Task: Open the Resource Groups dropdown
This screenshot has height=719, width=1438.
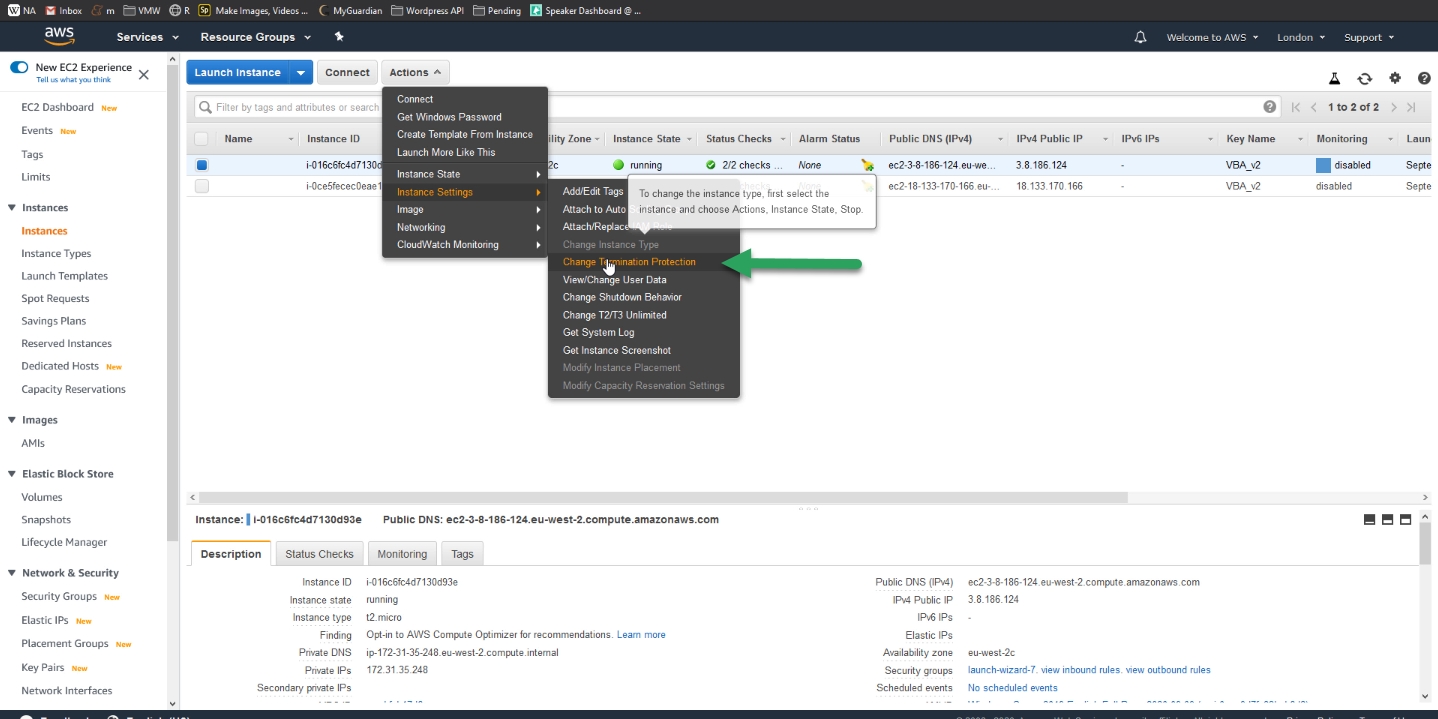Action: [256, 37]
